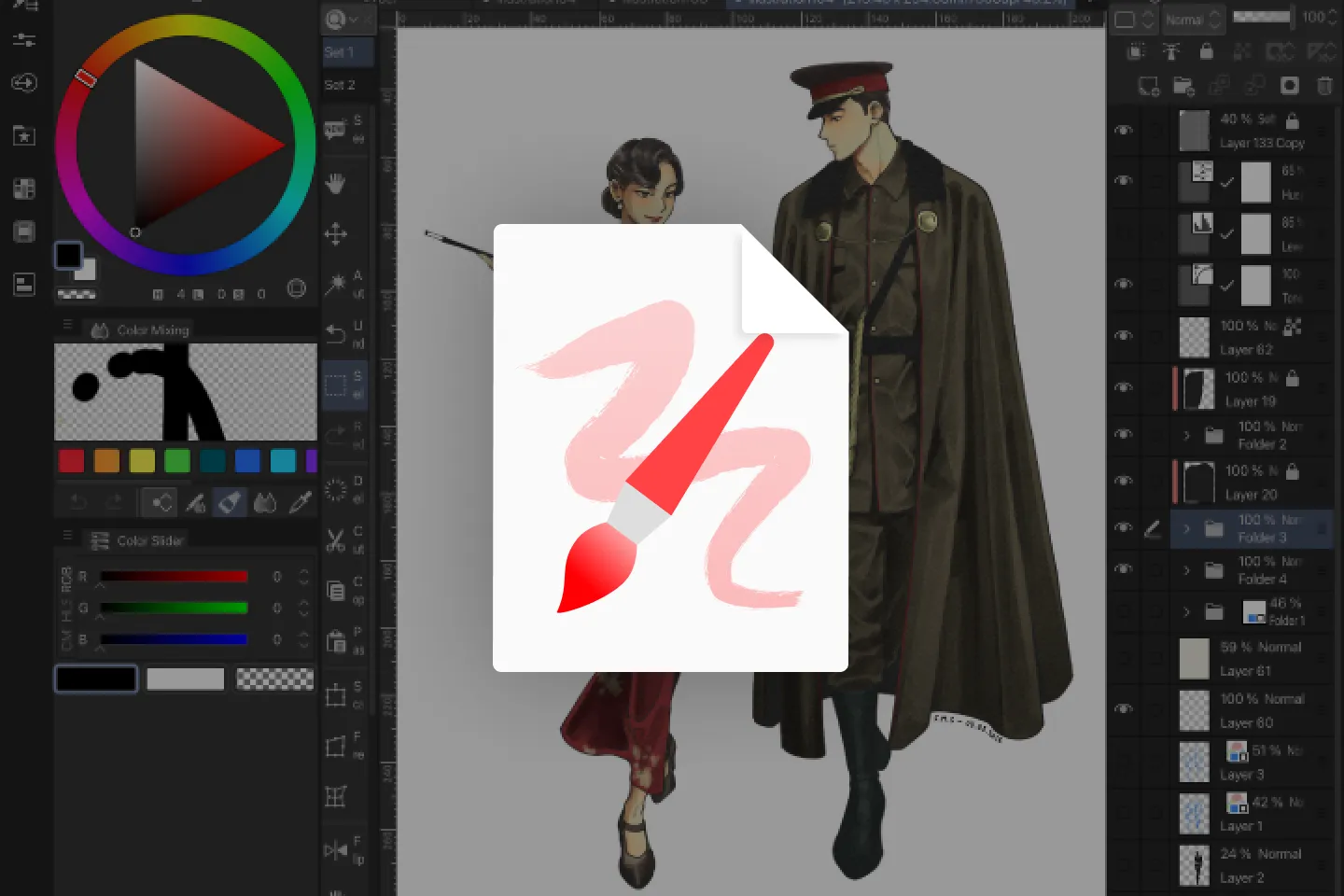
Task: Switch to command bar Set 1
Action: coord(347,52)
